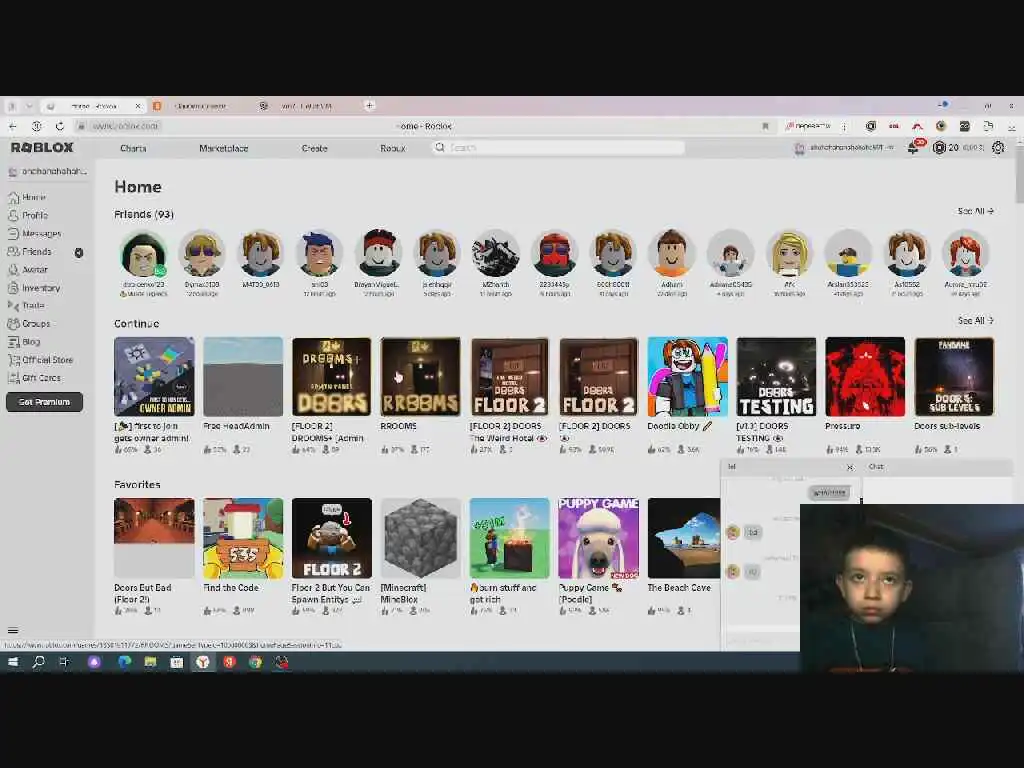Open the settings gear icon

(998, 148)
